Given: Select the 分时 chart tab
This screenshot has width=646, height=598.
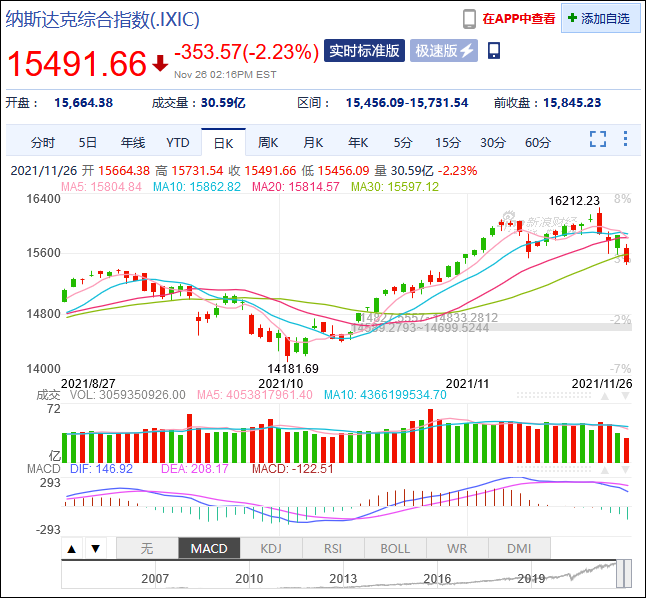Looking at the screenshot, I should pos(43,143).
